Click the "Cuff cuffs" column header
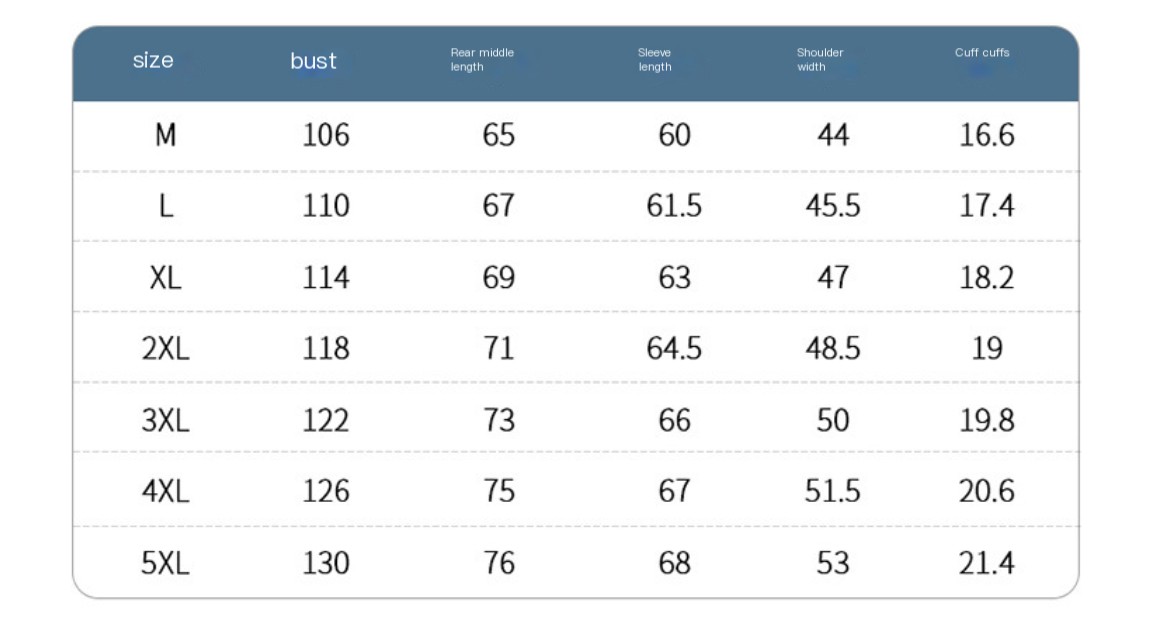The image size is (1156, 640). coord(982,53)
